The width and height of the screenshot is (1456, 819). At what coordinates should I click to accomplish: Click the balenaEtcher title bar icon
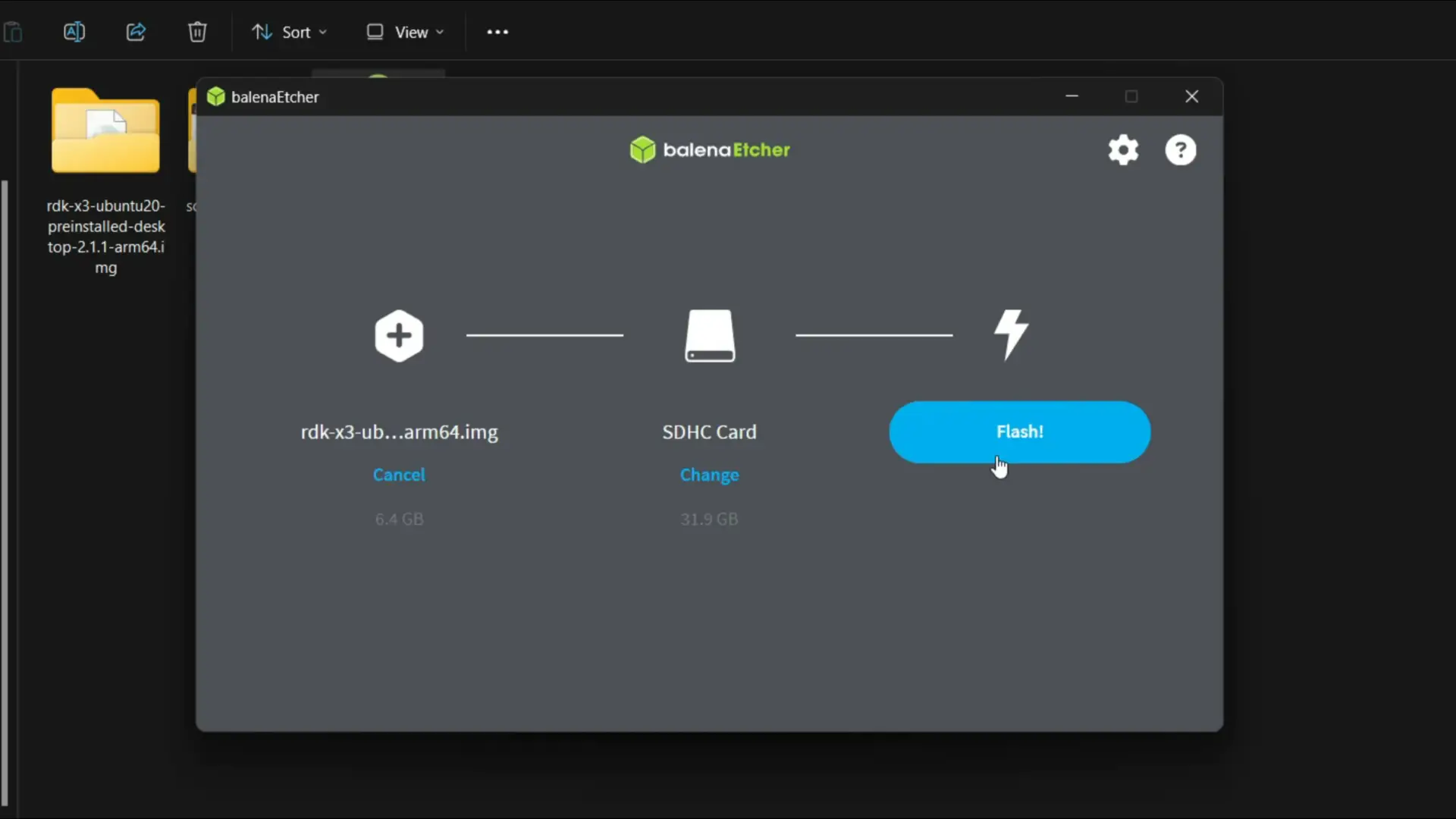coord(216,96)
